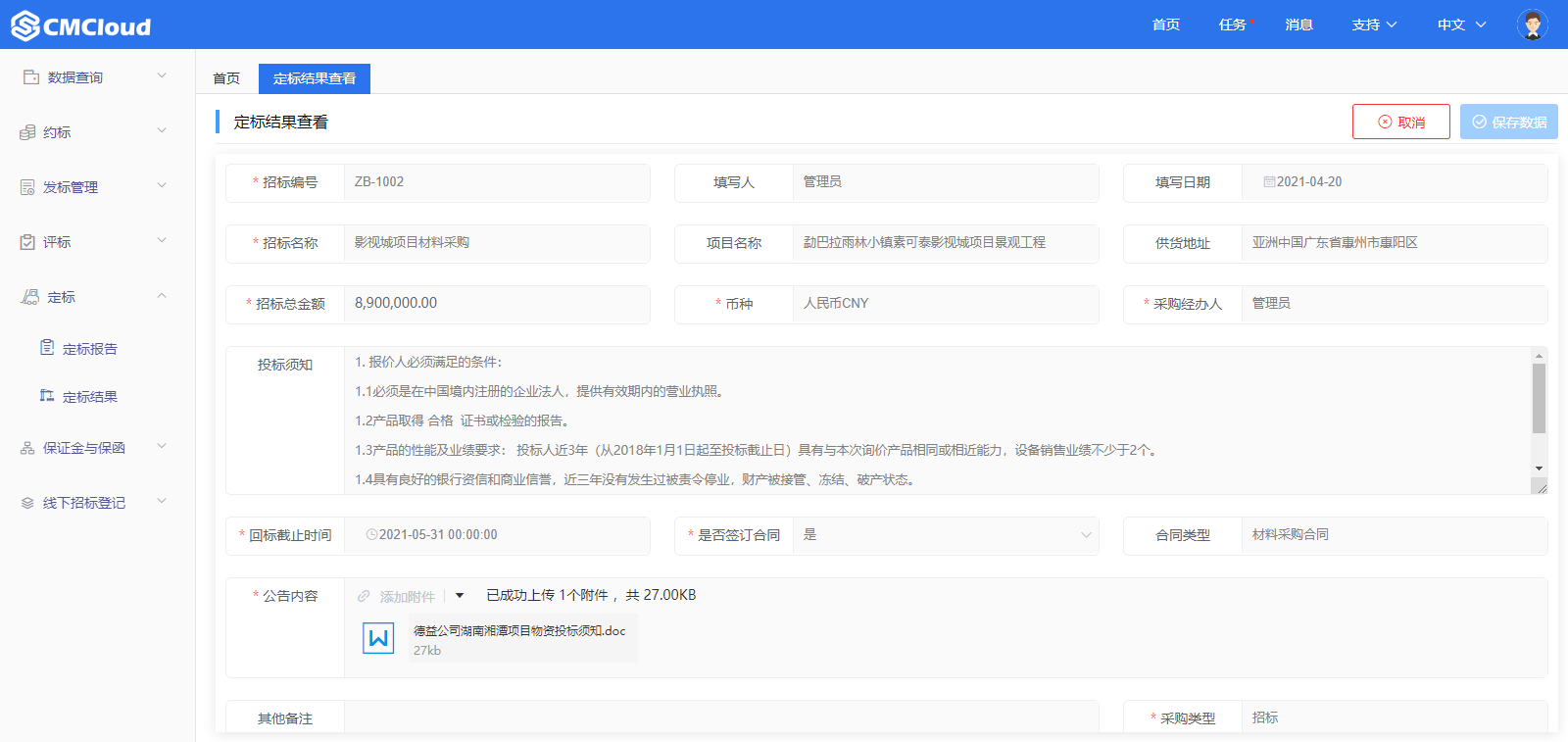Click the 其他备注 input field
Screen dimensions: 1568x742
[x=721, y=717]
